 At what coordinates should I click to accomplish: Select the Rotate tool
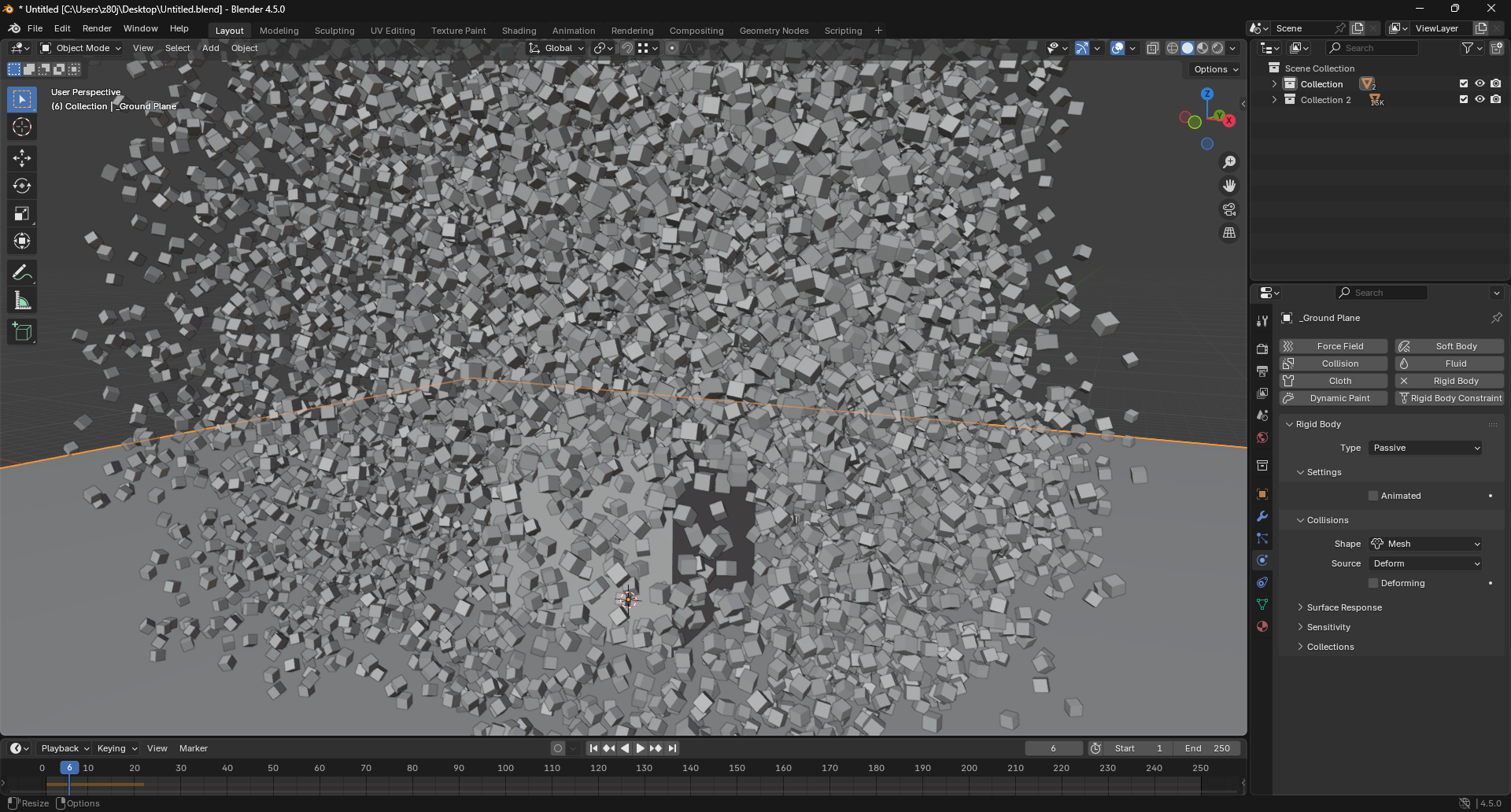[22, 186]
